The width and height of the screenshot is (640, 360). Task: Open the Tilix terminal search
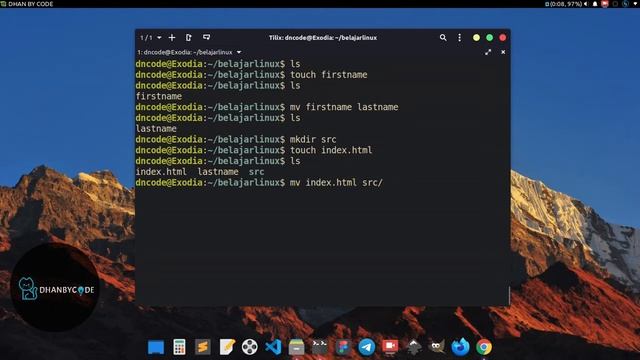443,38
